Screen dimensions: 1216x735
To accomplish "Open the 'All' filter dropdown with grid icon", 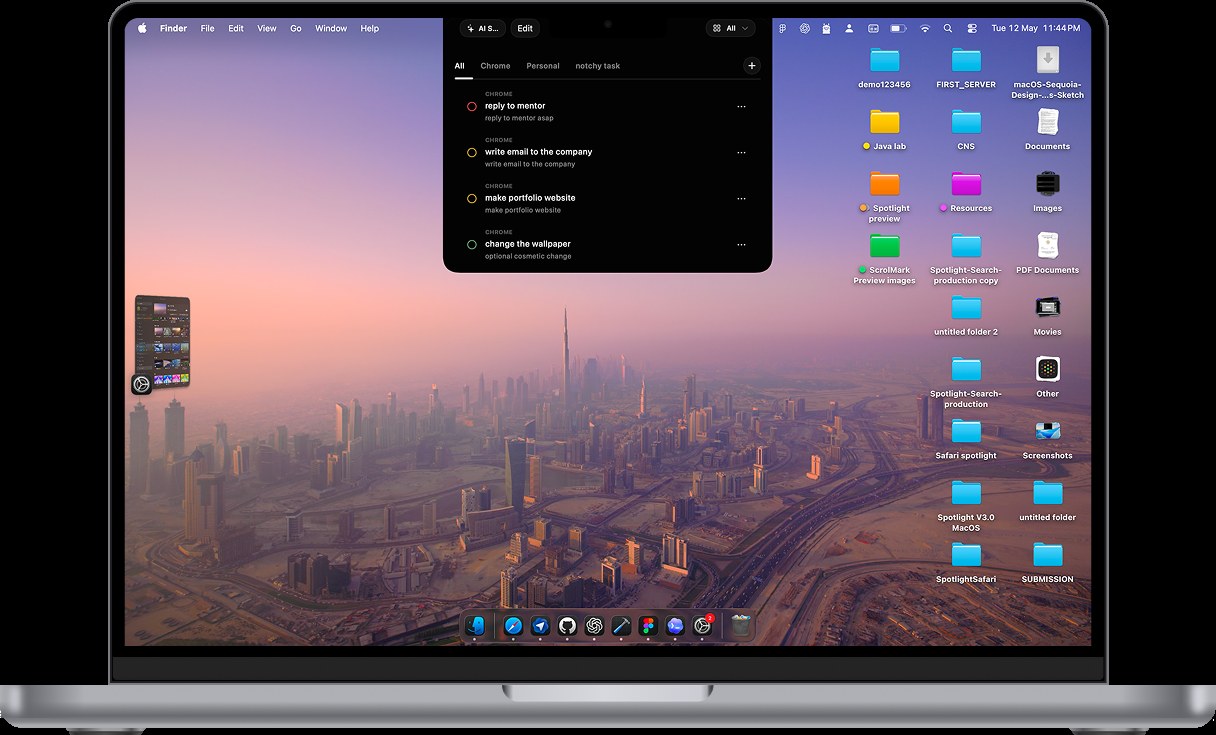I will [730, 29].
